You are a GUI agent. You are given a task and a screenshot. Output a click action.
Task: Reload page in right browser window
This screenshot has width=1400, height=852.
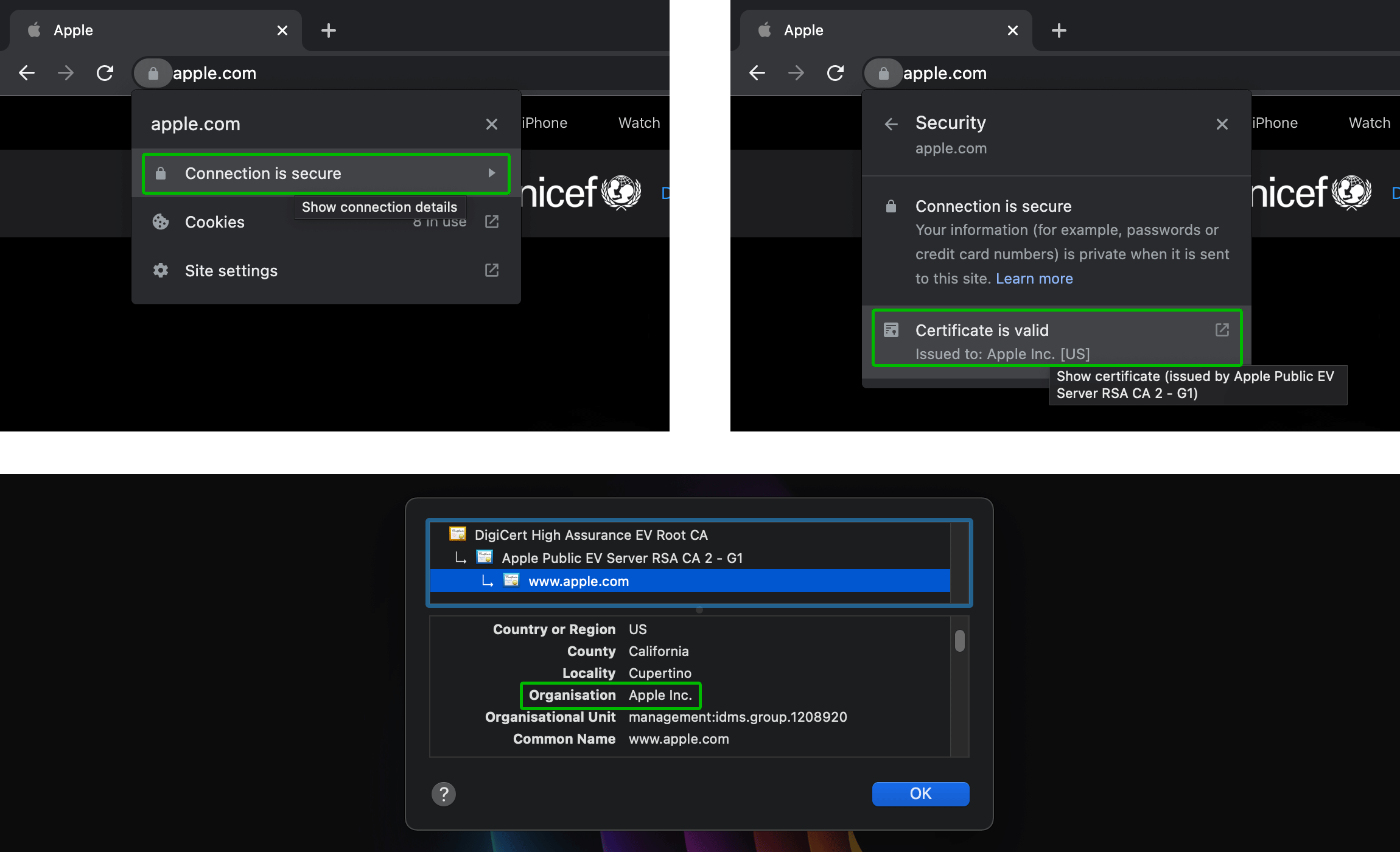coord(836,73)
